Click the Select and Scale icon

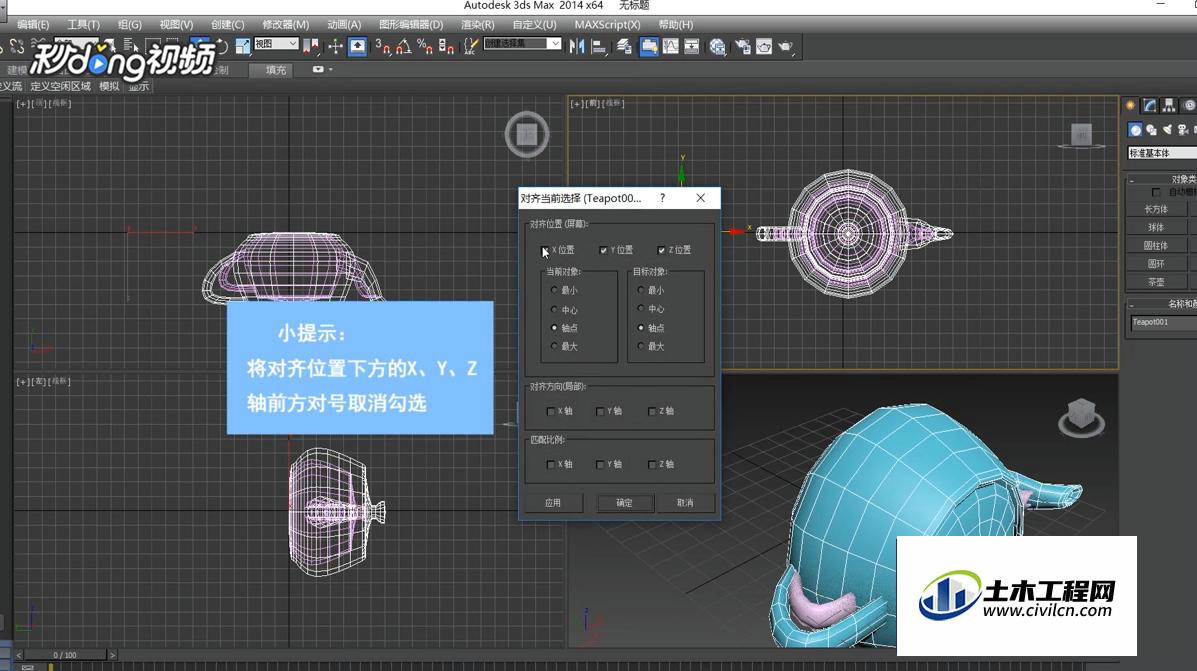point(243,47)
